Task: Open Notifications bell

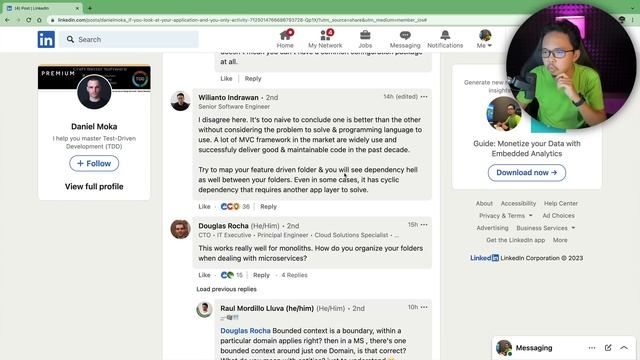Action: [445, 39]
